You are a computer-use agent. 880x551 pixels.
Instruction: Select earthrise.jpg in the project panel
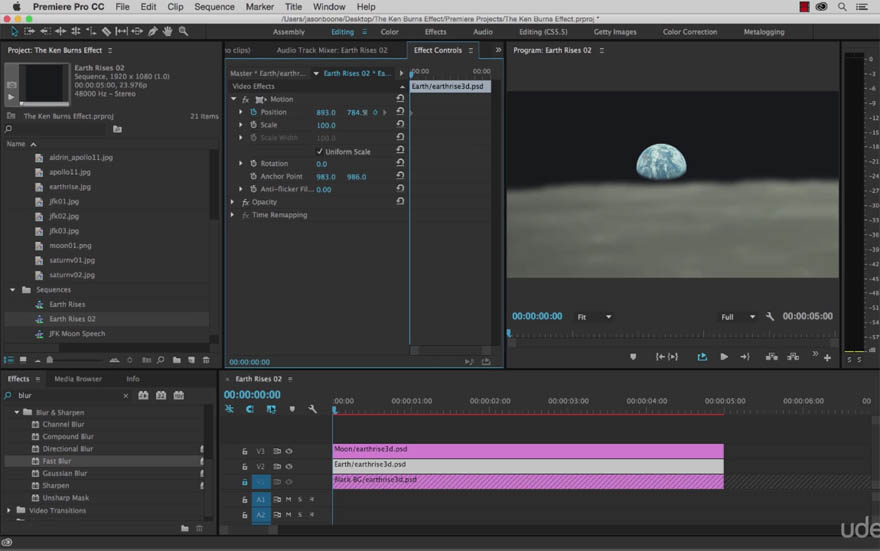tap(70, 187)
